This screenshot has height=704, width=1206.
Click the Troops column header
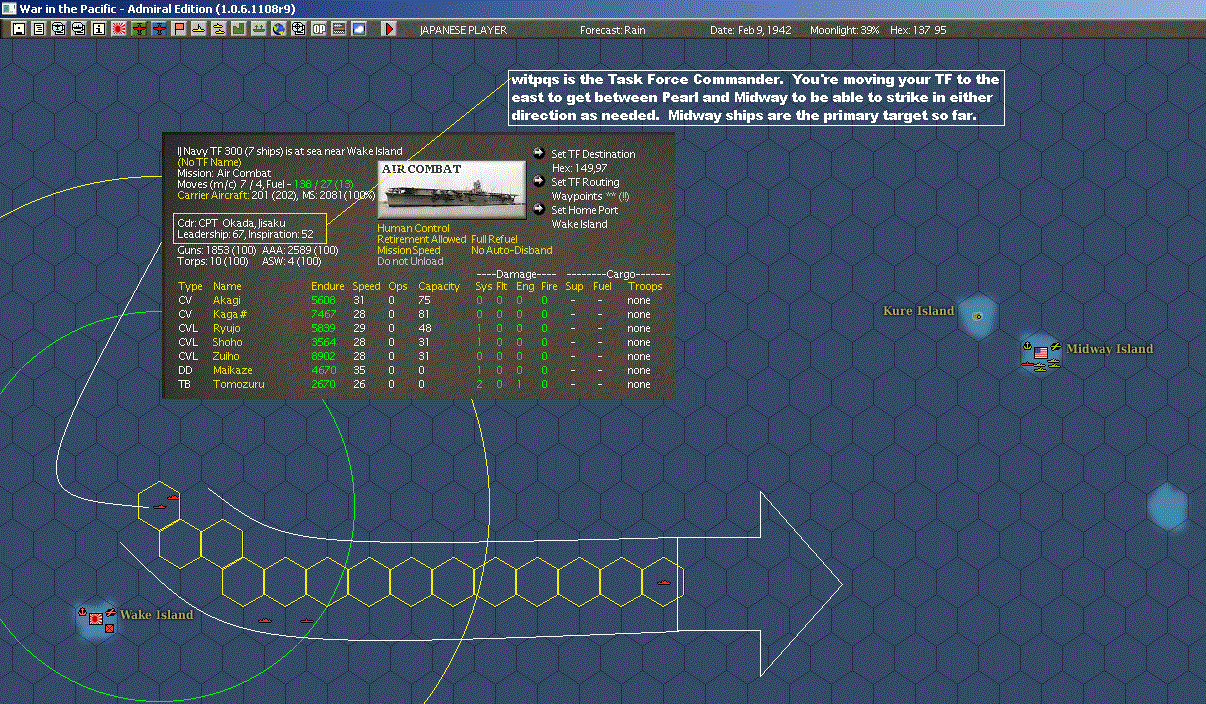tap(645, 286)
